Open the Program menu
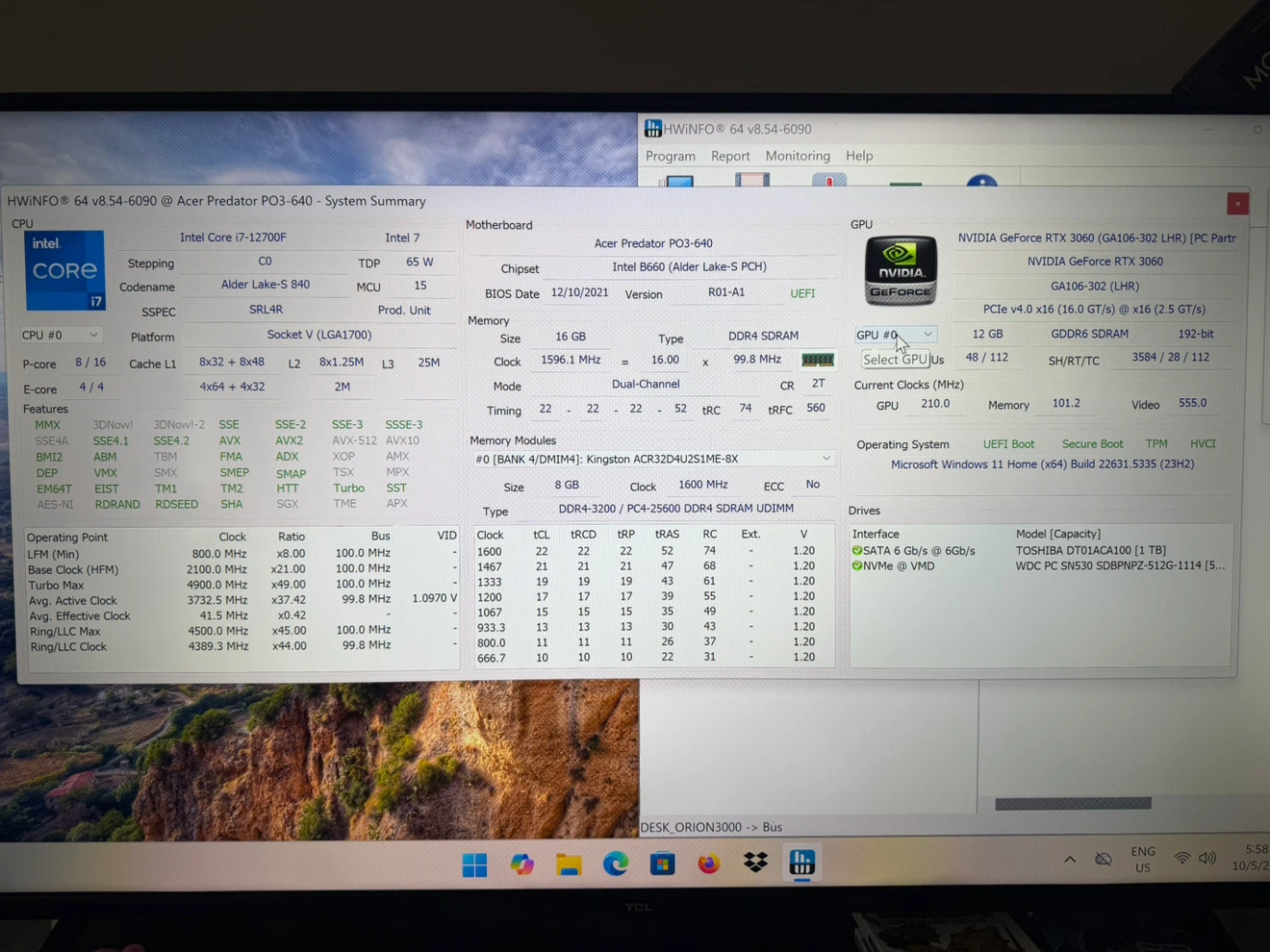 click(671, 156)
